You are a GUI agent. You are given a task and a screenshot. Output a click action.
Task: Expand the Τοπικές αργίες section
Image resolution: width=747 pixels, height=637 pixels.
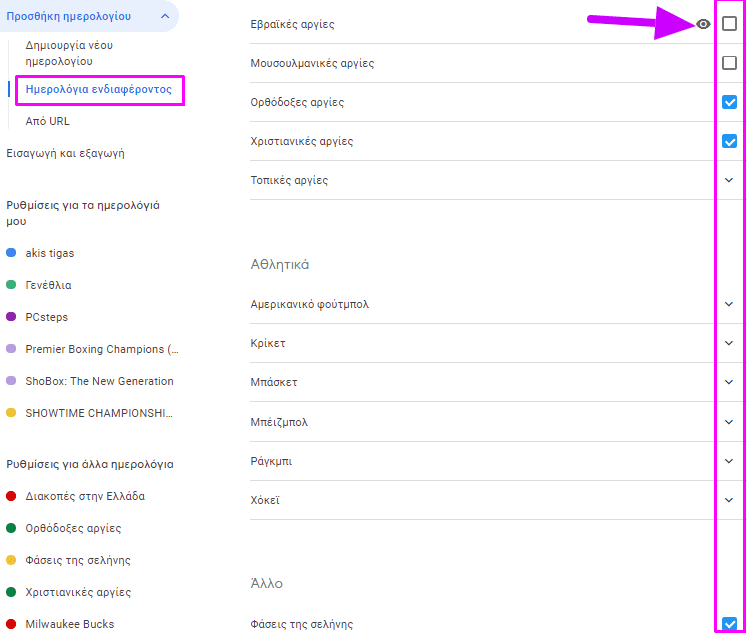pos(728,180)
